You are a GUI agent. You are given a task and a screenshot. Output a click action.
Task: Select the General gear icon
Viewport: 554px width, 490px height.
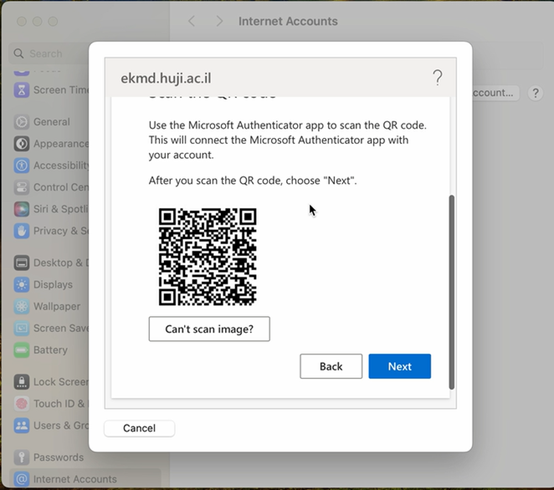point(22,122)
